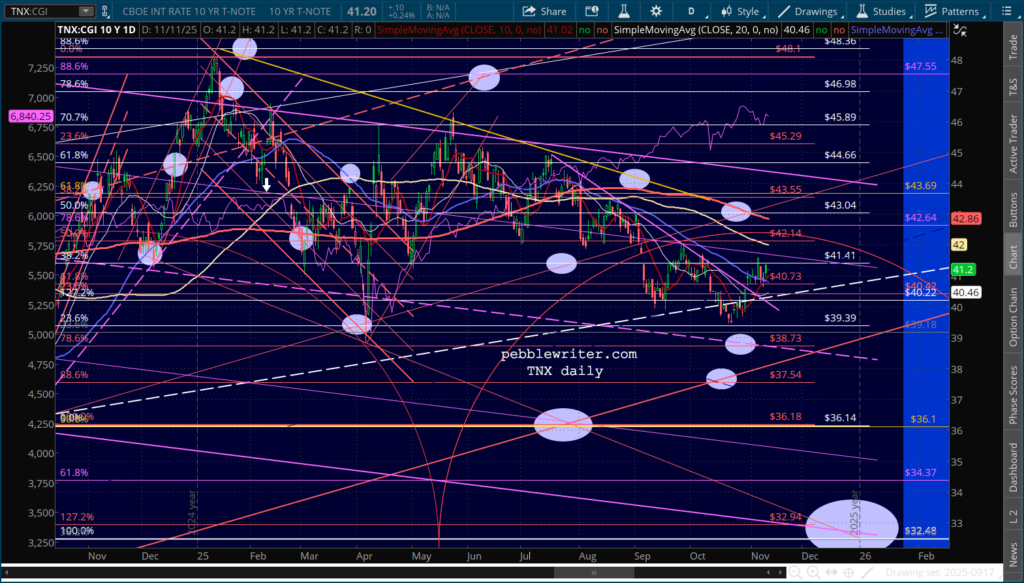Click the Share button
Screen dimensions: 1024x583
click(x=545, y=12)
